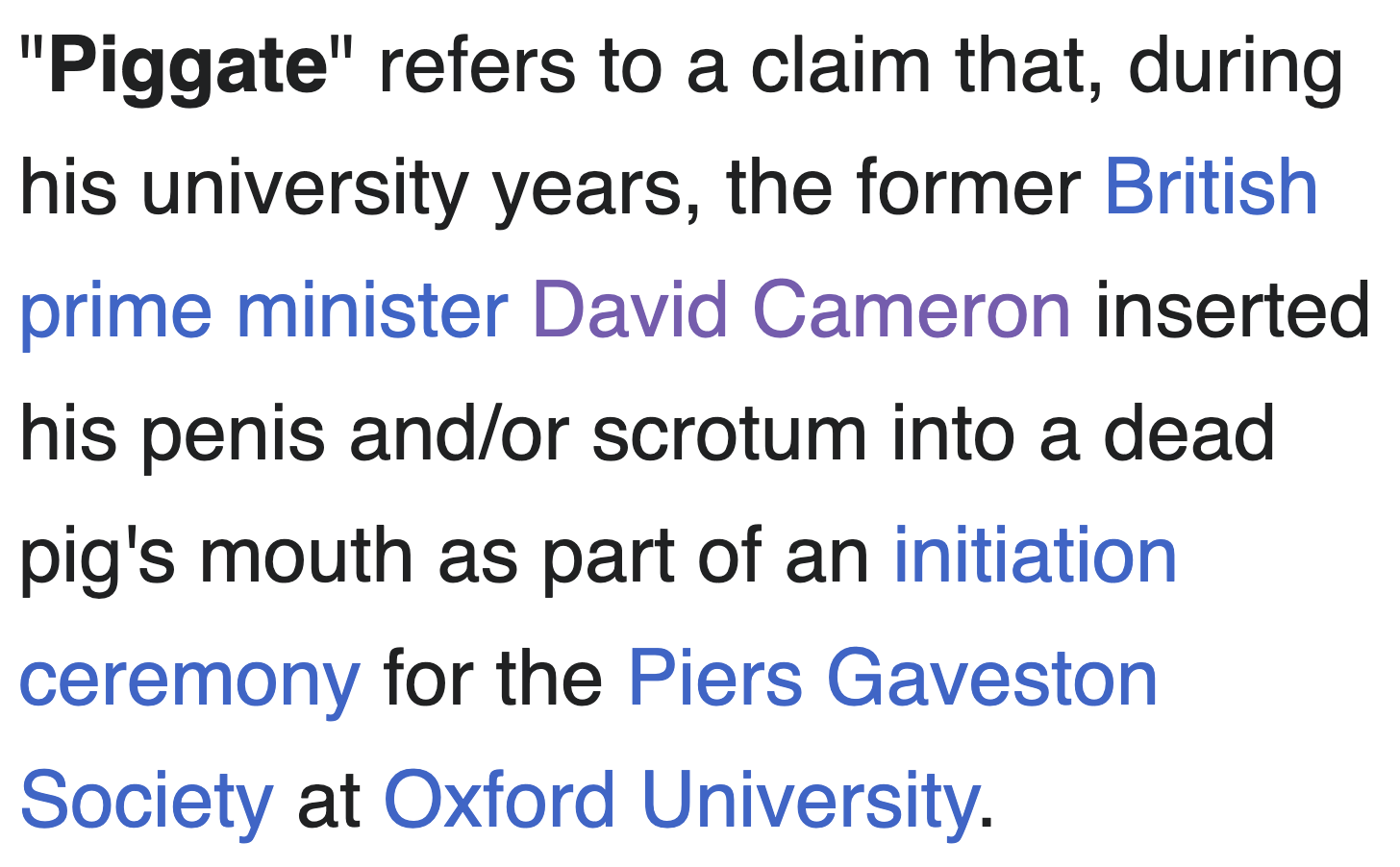The height and width of the screenshot is (867, 1400).
Task: Open the David Cameron link
Action: [801, 311]
